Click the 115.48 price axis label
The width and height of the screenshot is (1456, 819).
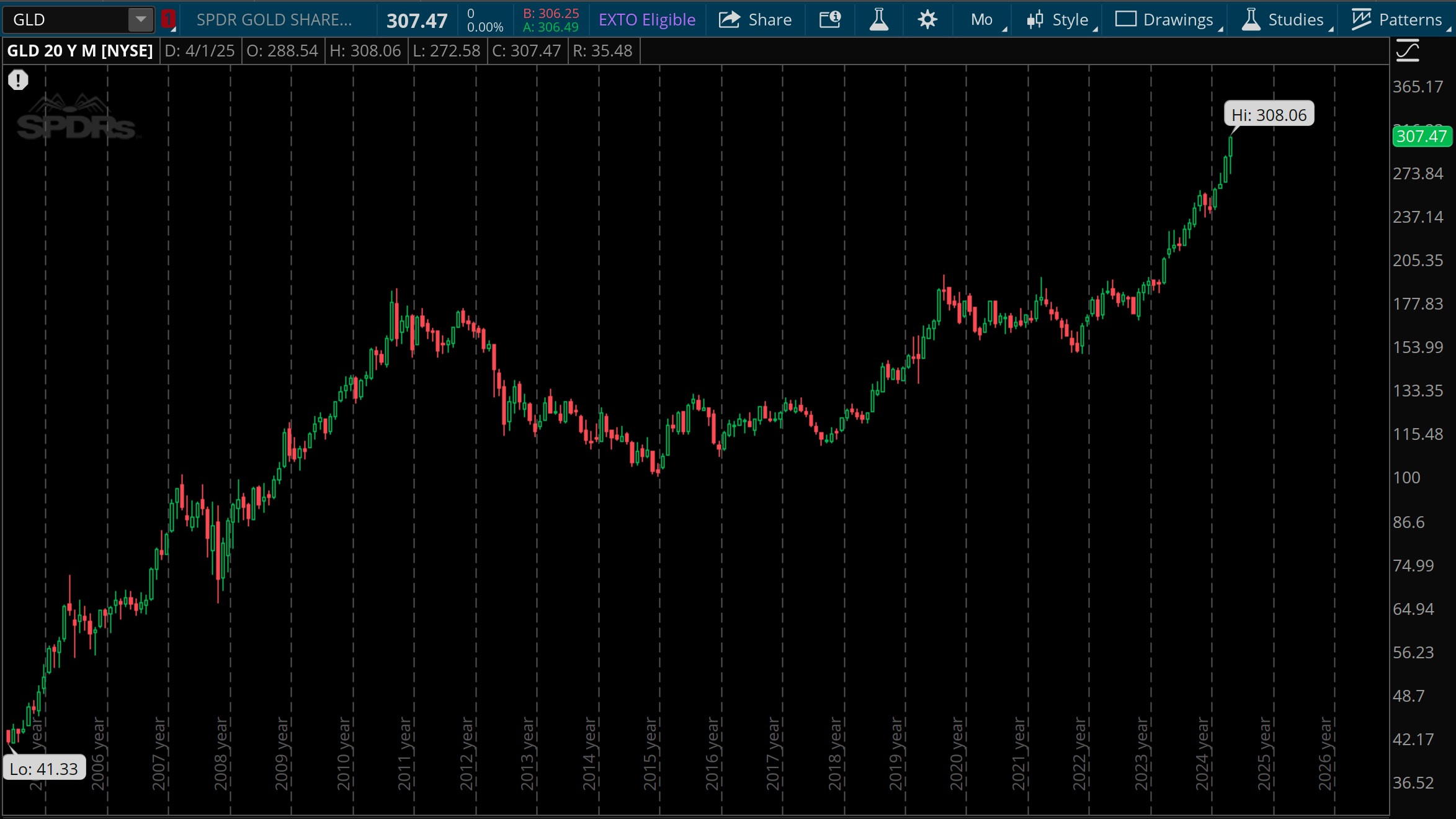coord(1418,434)
